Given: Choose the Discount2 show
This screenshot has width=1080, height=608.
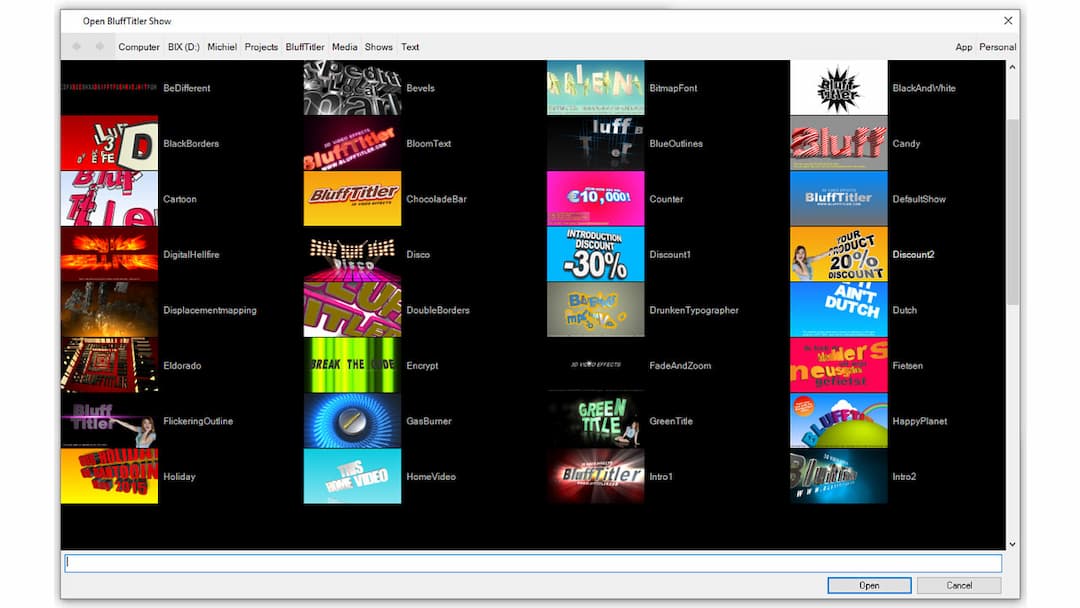Looking at the screenshot, I should pyautogui.click(x=838, y=254).
